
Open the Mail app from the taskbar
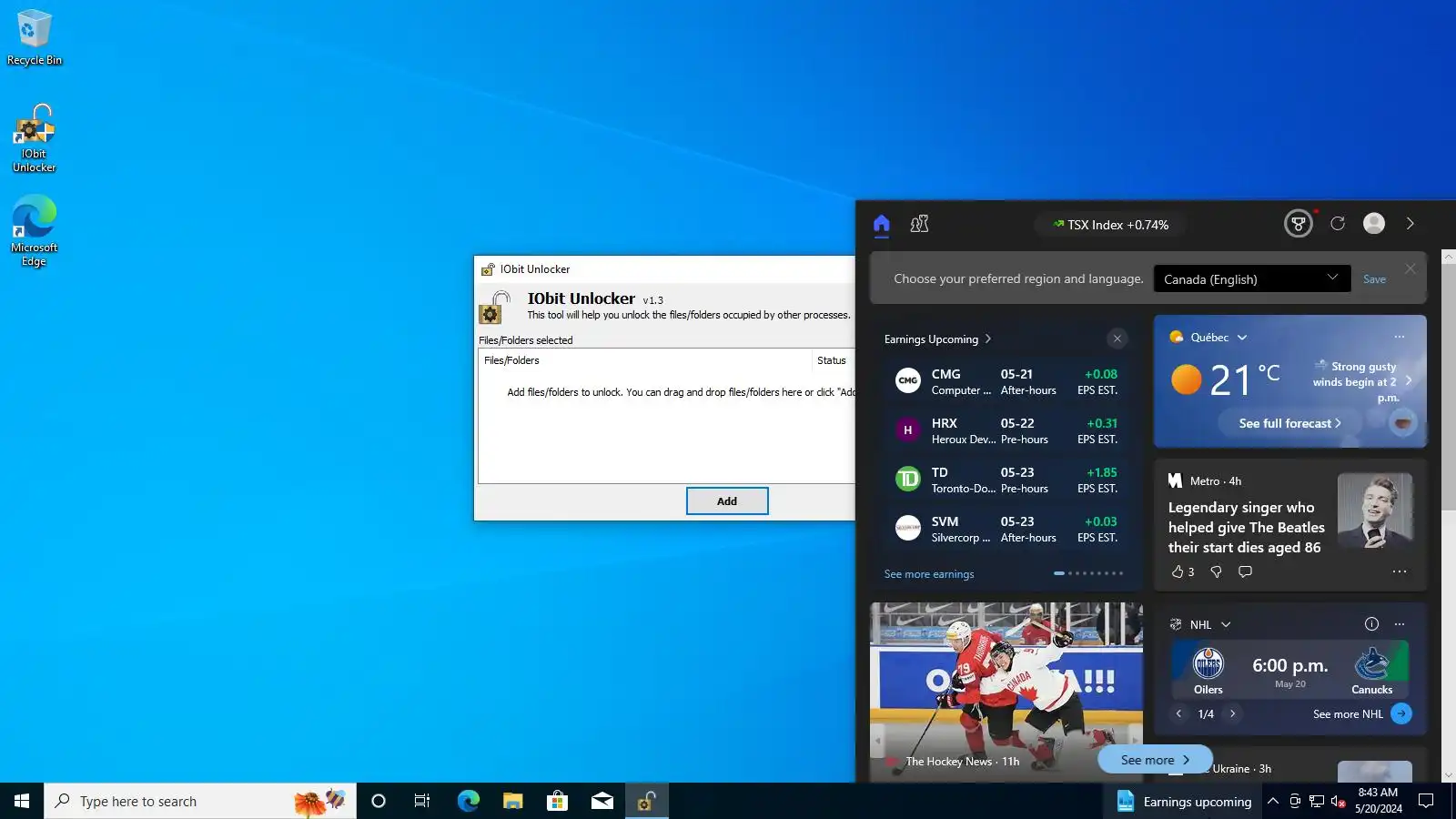(x=602, y=801)
